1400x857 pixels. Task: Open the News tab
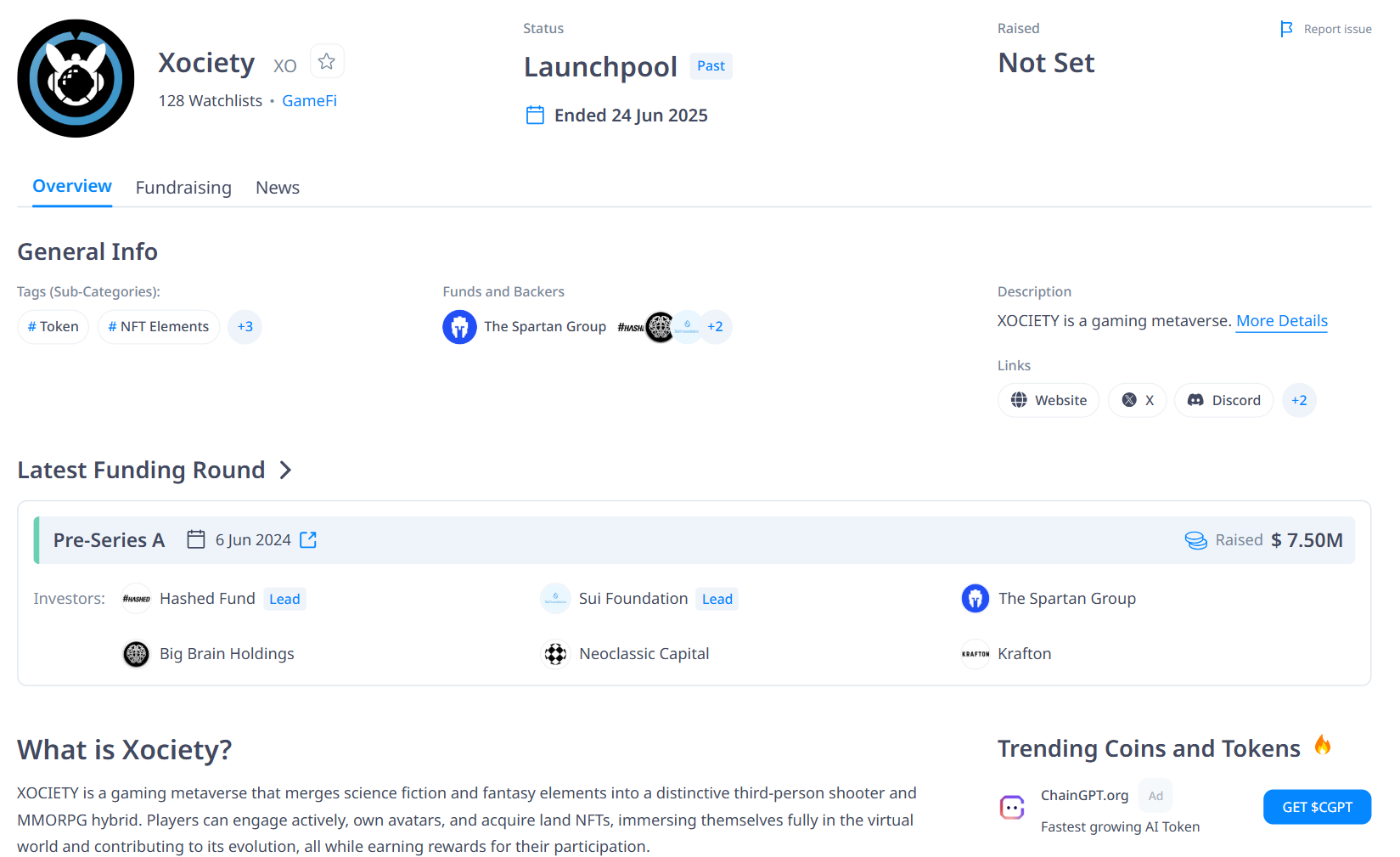[x=278, y=188]
